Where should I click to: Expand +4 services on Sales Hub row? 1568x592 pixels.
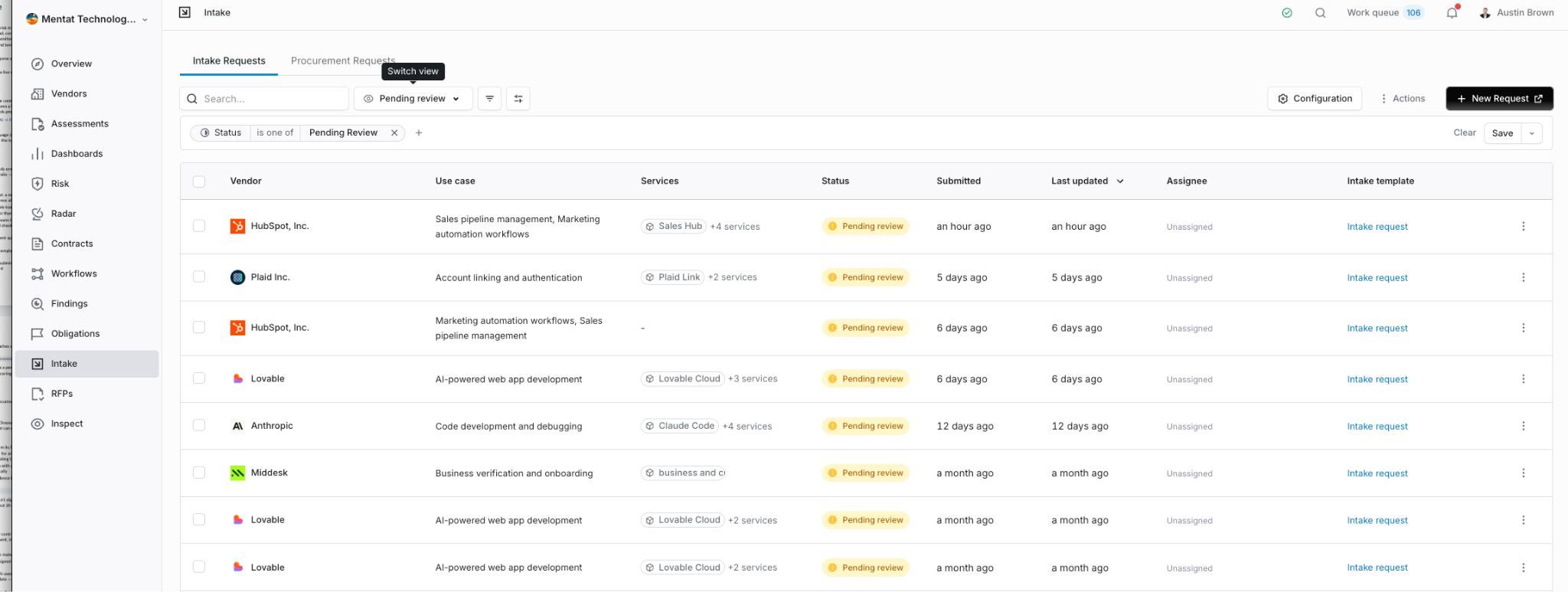(x=735, y=227)
